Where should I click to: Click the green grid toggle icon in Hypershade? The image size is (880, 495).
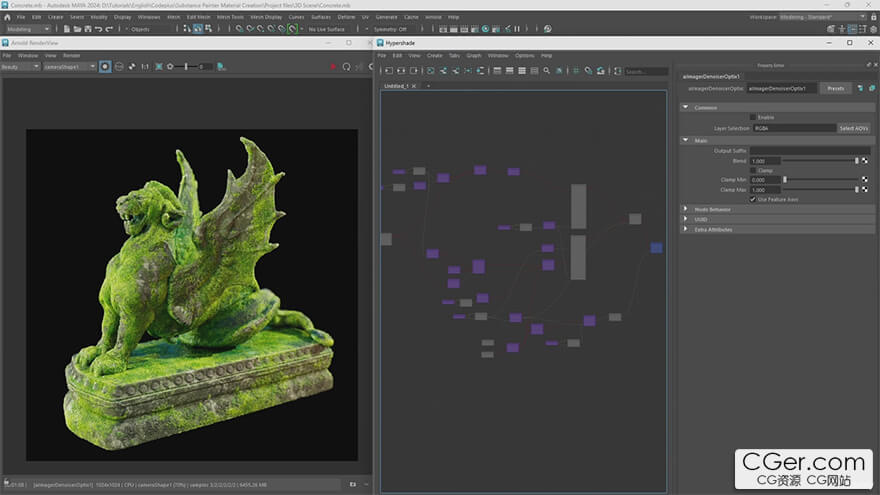[x=576, y=71]
